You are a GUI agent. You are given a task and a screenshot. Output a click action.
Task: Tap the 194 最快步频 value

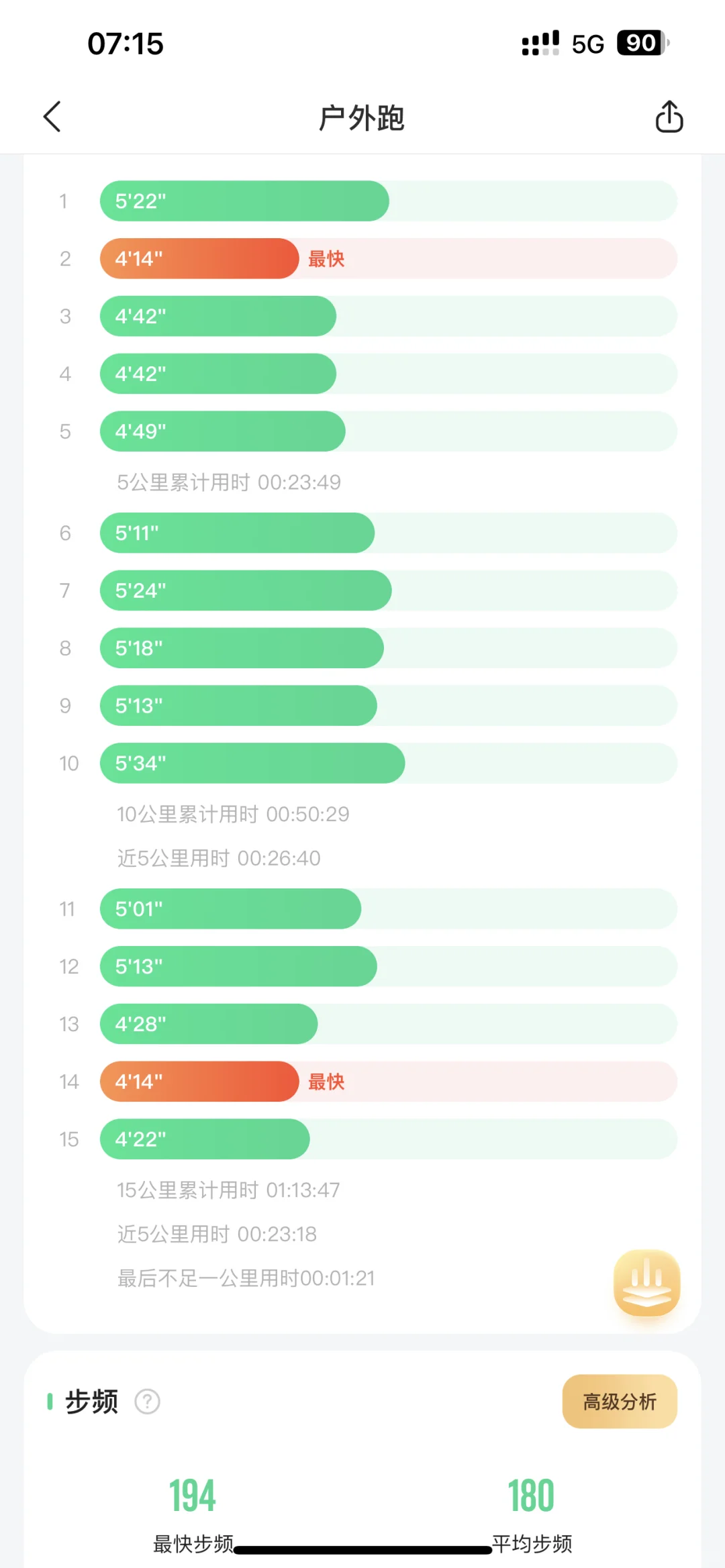(x=193, y=1497)
